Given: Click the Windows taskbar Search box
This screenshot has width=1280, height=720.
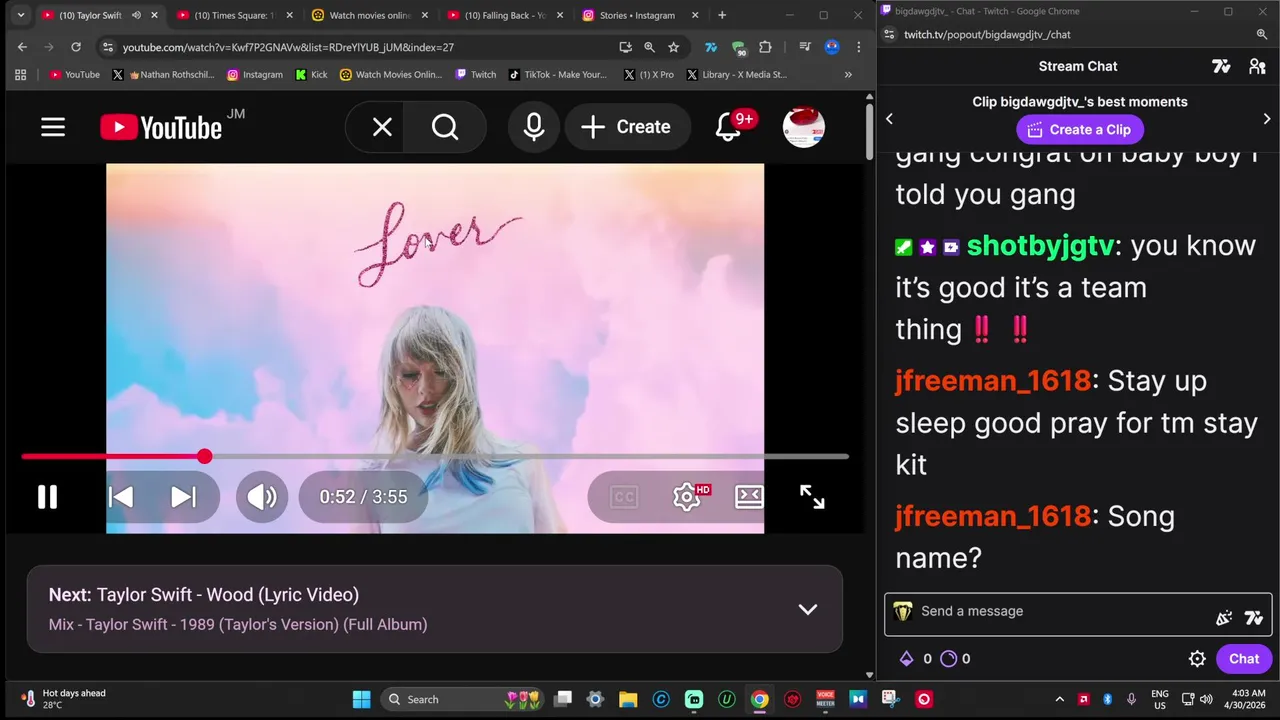Looking at the screenshot, I should (x=463, y=699).
